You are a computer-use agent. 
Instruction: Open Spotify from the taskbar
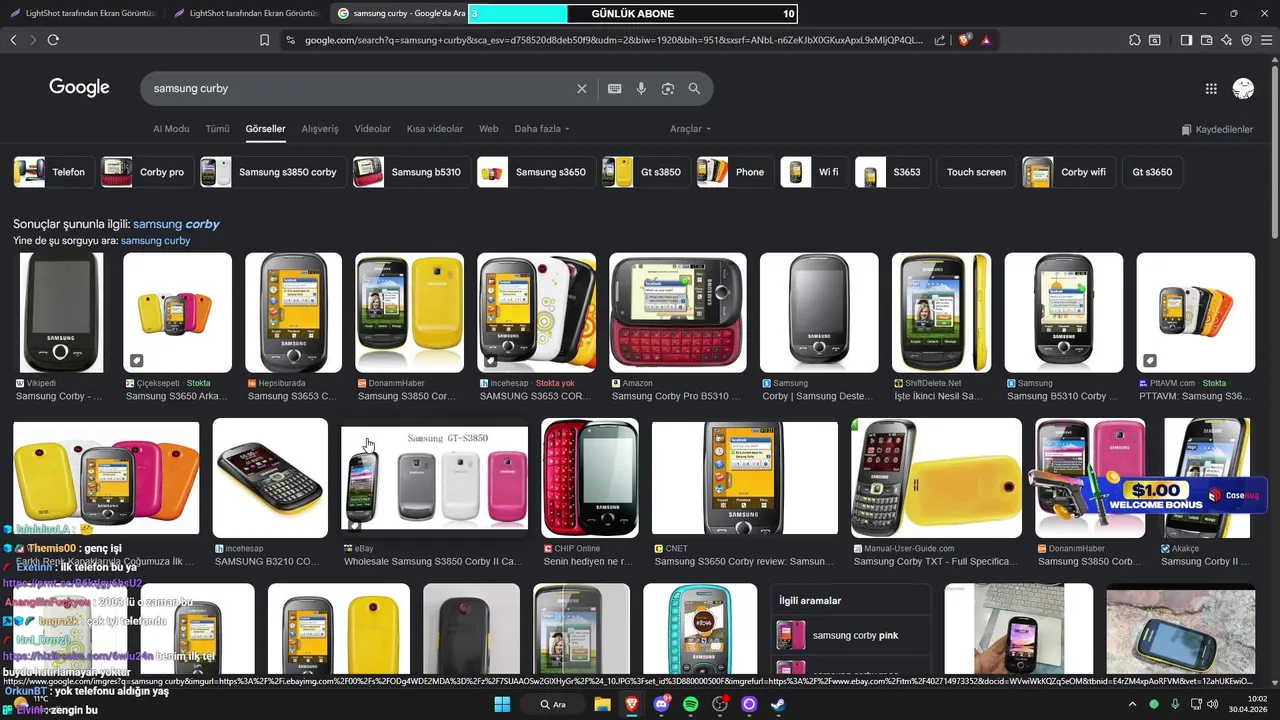tap(690, 704)
